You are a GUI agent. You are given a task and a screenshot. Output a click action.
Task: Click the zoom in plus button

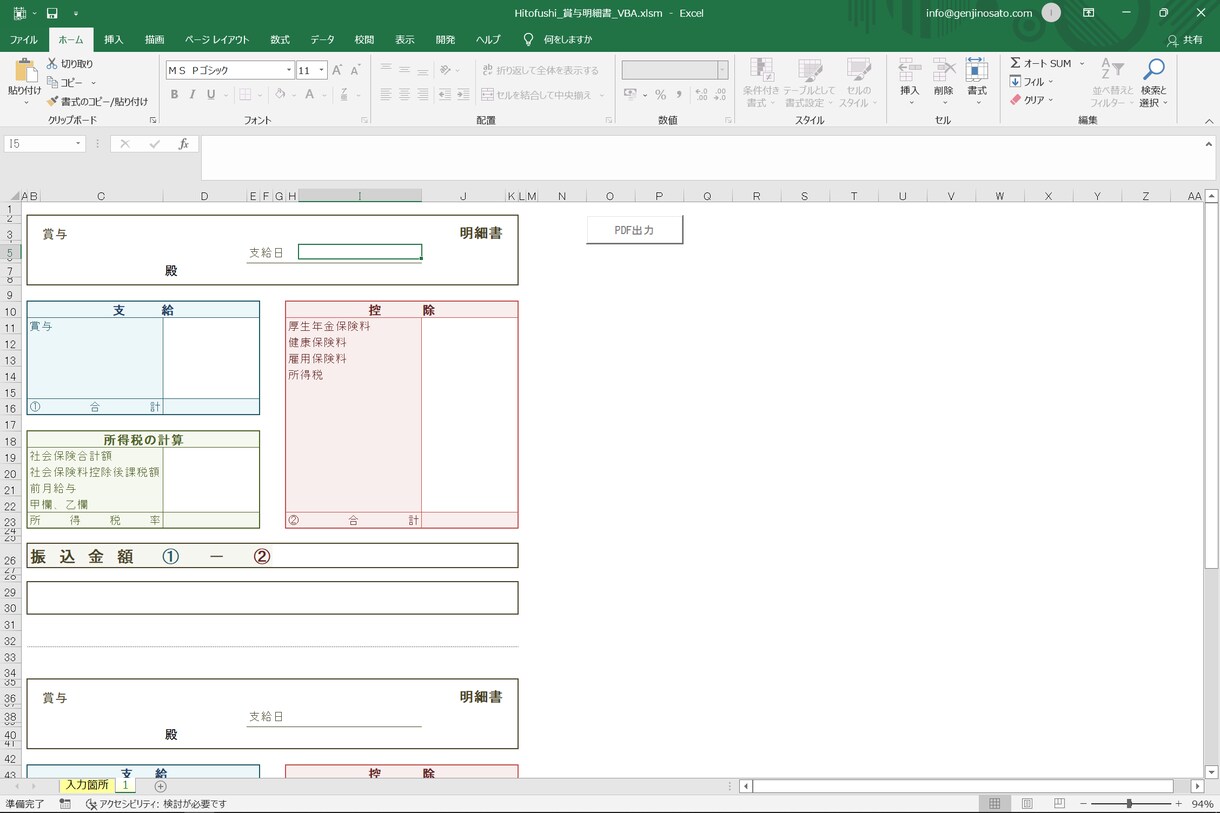click(1177, 804)
